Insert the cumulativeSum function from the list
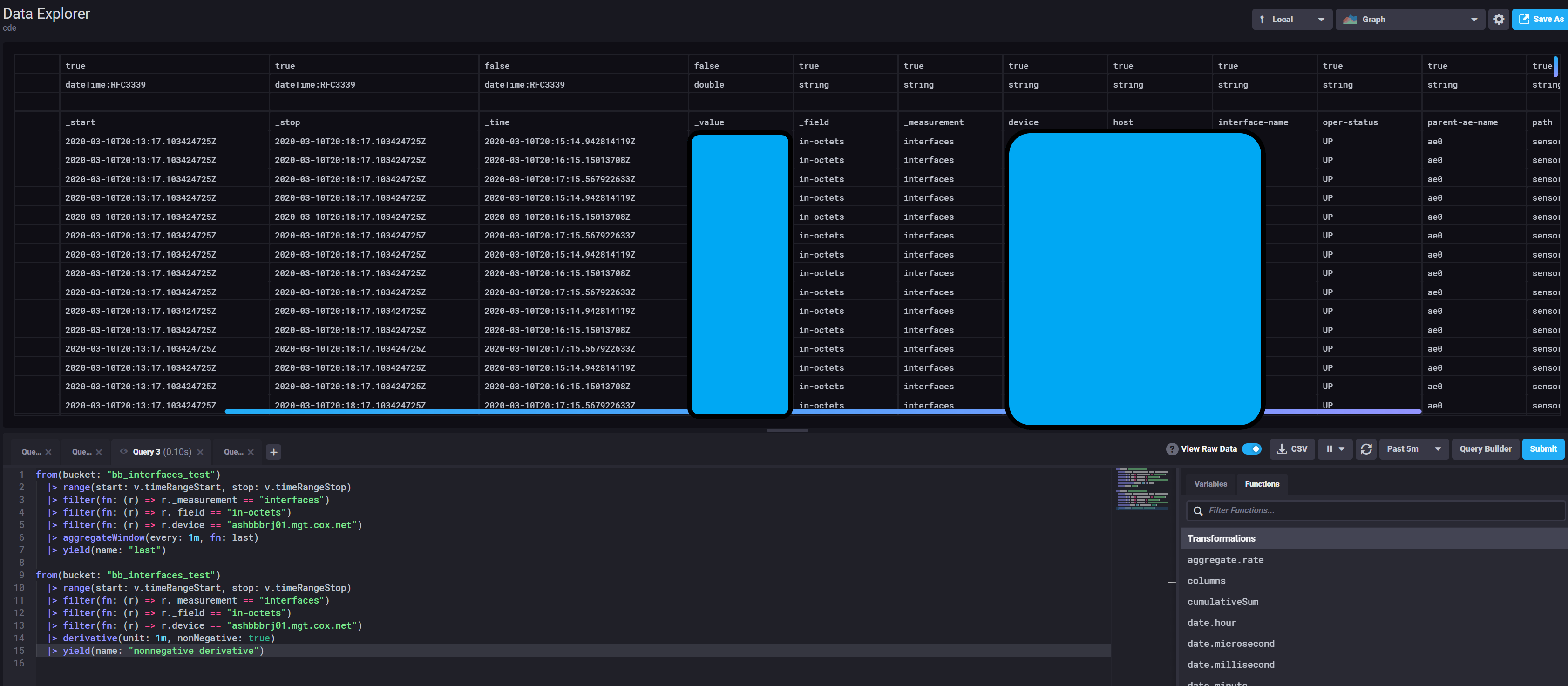 1222,602
